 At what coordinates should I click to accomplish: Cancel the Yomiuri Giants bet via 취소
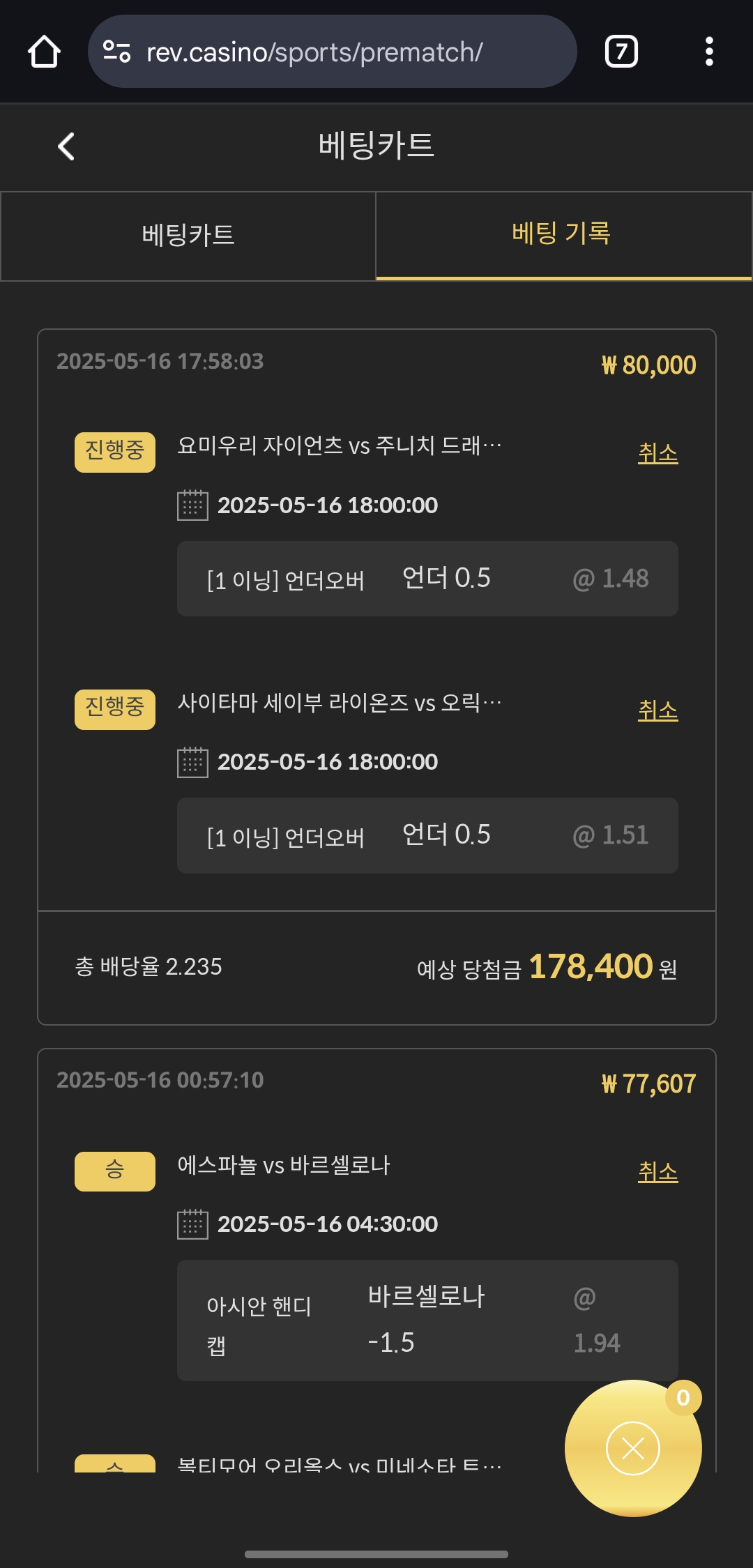(x=657, y=453)
